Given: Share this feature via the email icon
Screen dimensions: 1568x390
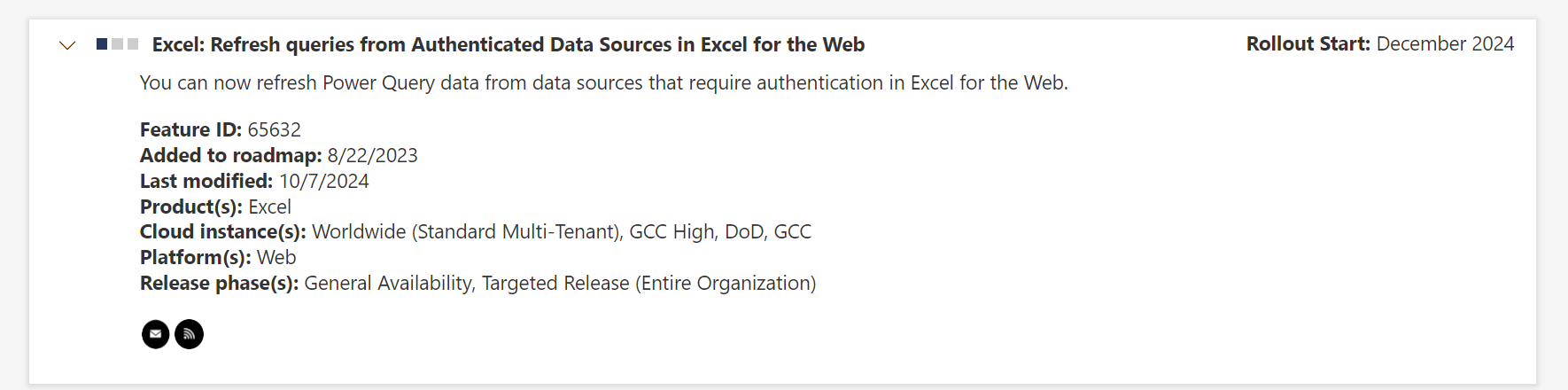Looking at the screenshot, I should [156, 334].
